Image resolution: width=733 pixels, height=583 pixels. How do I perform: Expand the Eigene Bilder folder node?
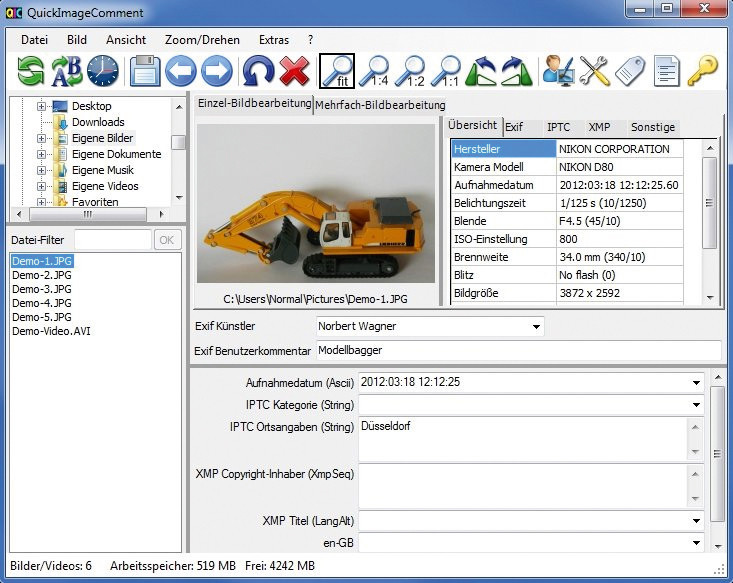point(41,138)
